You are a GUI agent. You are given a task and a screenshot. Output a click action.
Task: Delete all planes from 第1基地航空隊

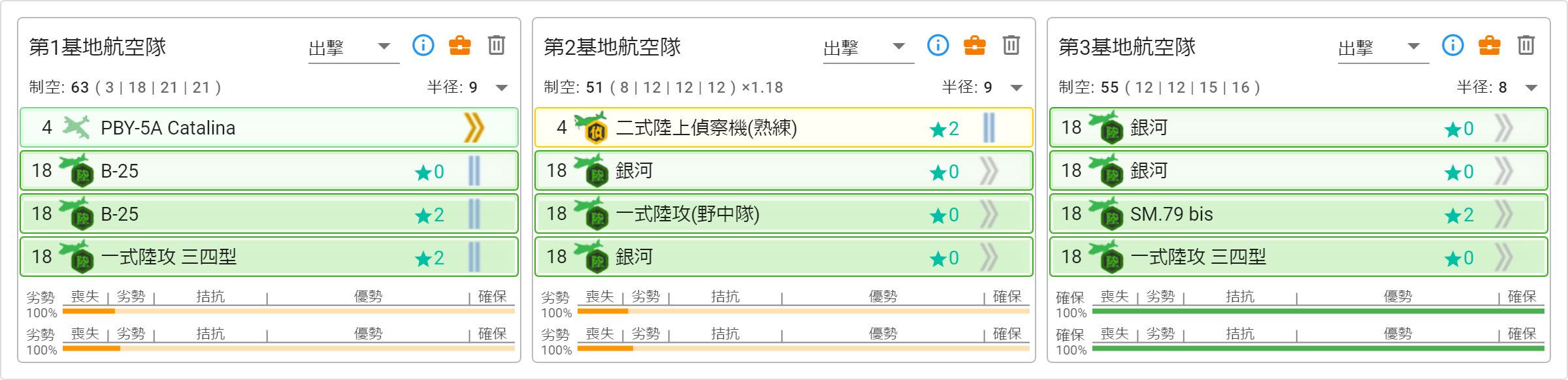[497, 45]
